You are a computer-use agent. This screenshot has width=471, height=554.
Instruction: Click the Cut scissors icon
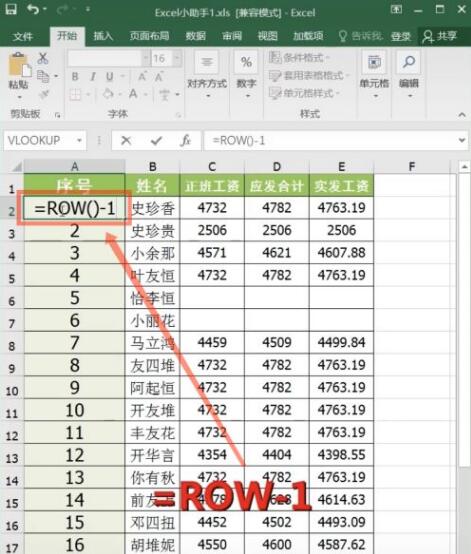pos(43,58)
